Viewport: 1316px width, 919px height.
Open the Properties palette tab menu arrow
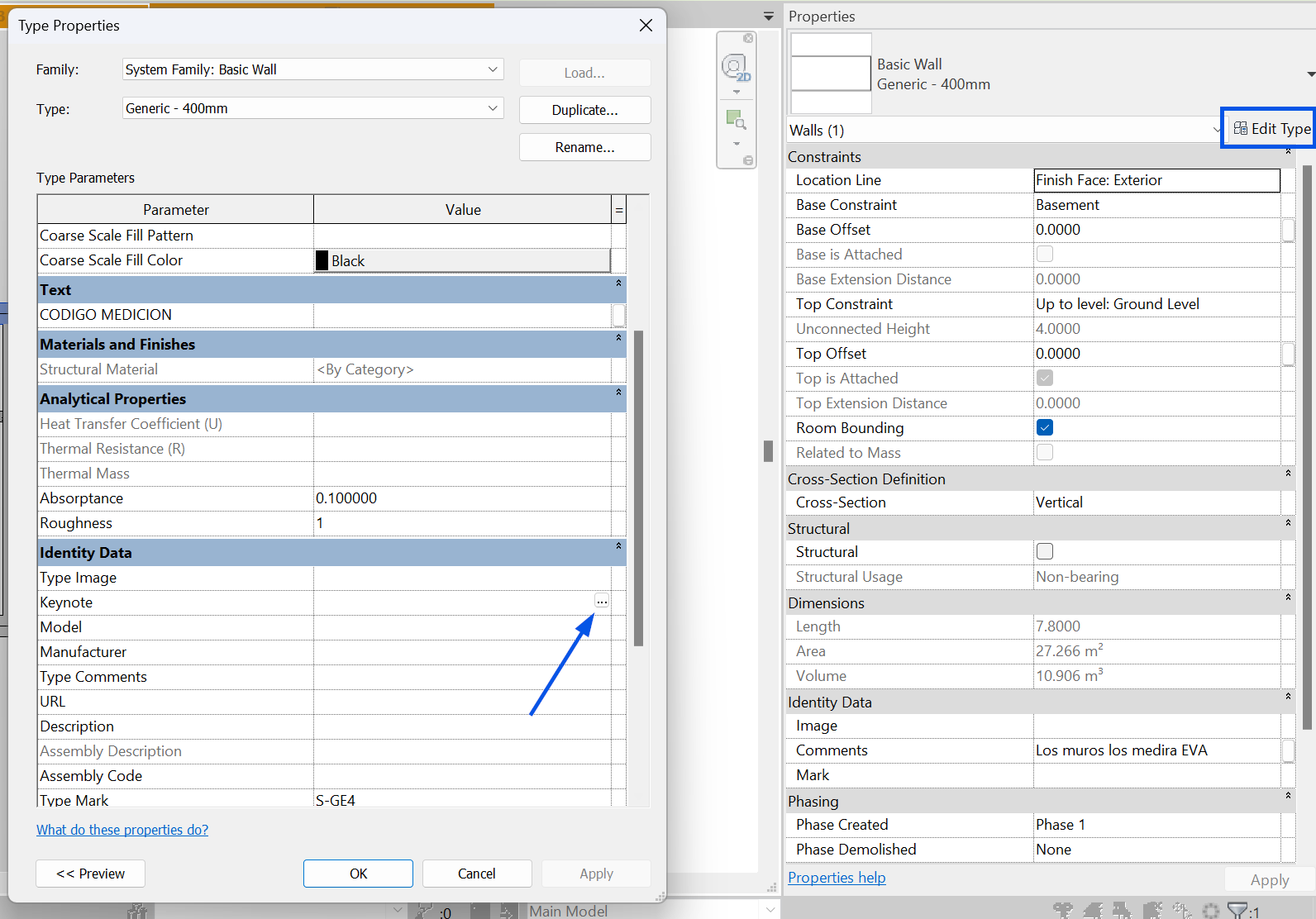pos(769,17)
